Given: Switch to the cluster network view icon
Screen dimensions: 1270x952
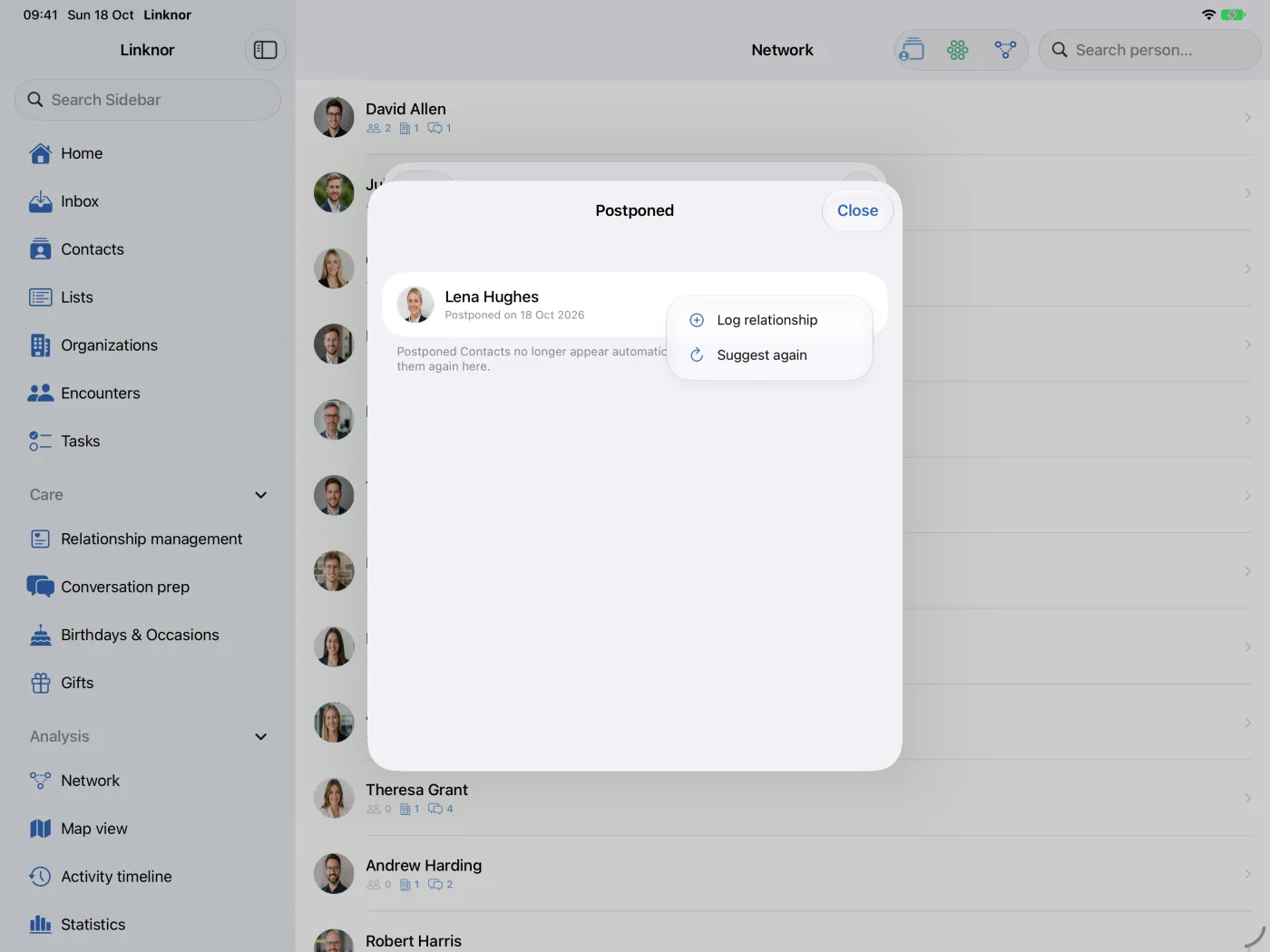Looking at the screenshot, I should coord(958,50).
